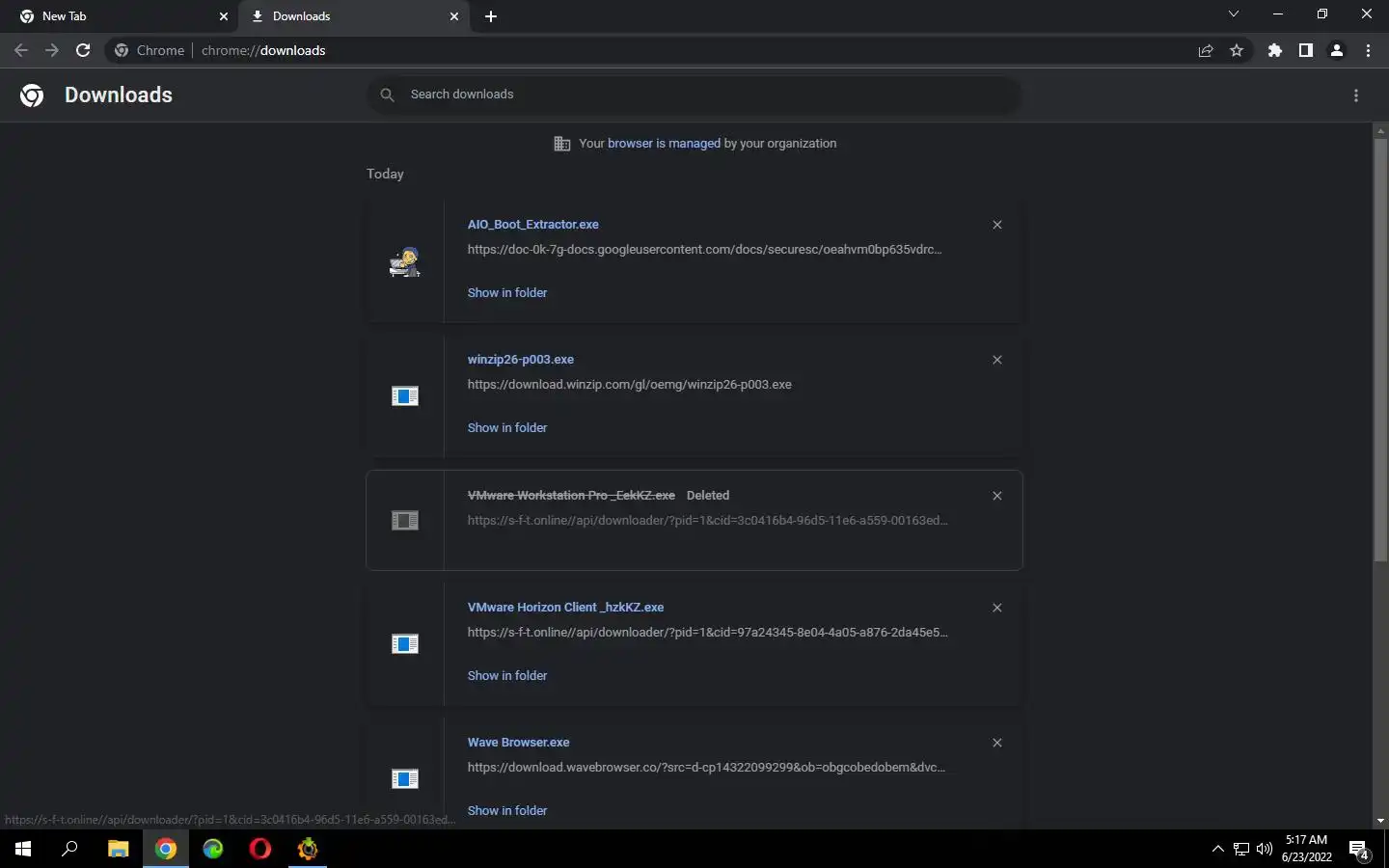Remove winzip26-p003.exe from the list

(997, 360)
